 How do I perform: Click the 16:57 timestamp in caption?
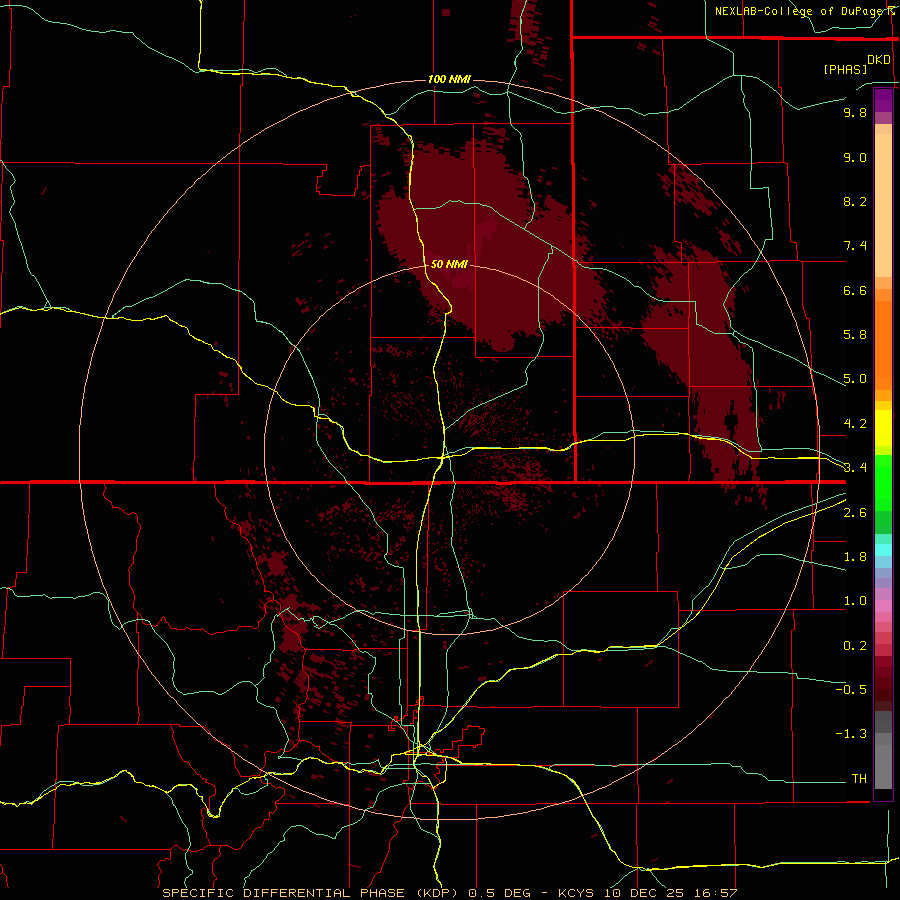click(718, 893)
